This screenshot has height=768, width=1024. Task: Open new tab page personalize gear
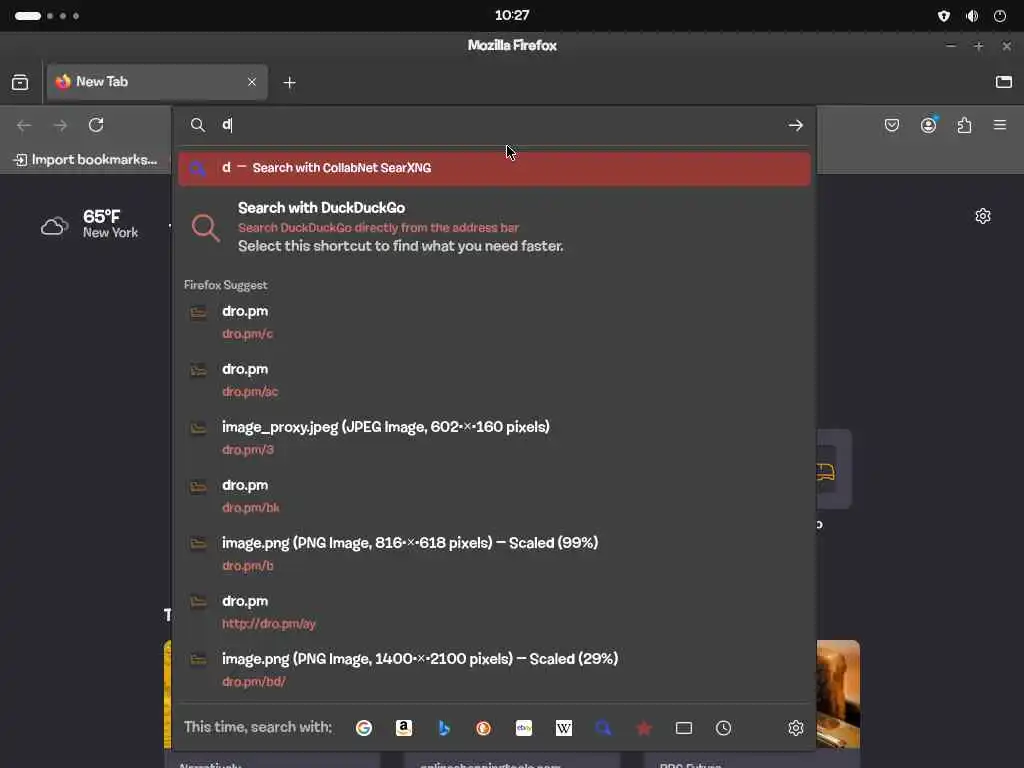click(983, 216)
